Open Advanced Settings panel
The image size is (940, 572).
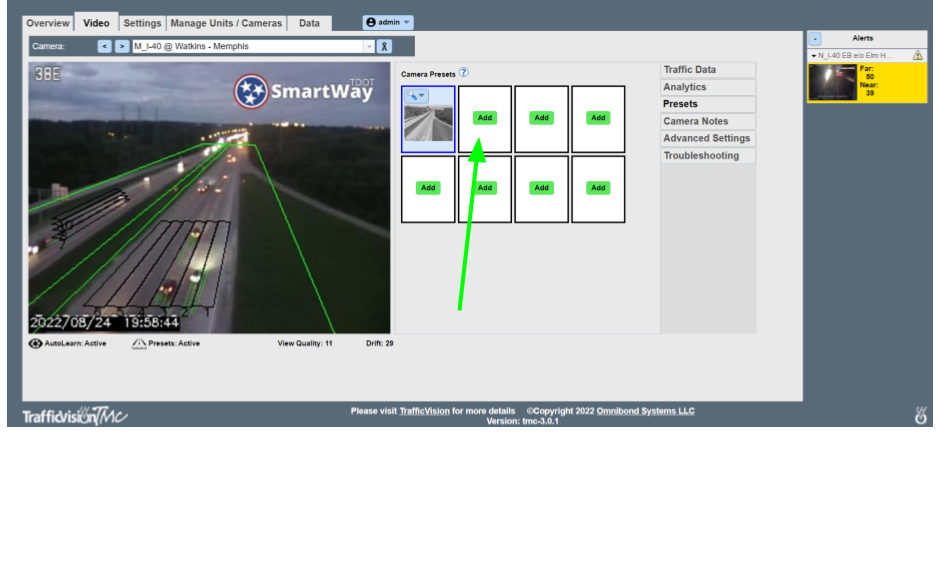(x=707, y=138)
